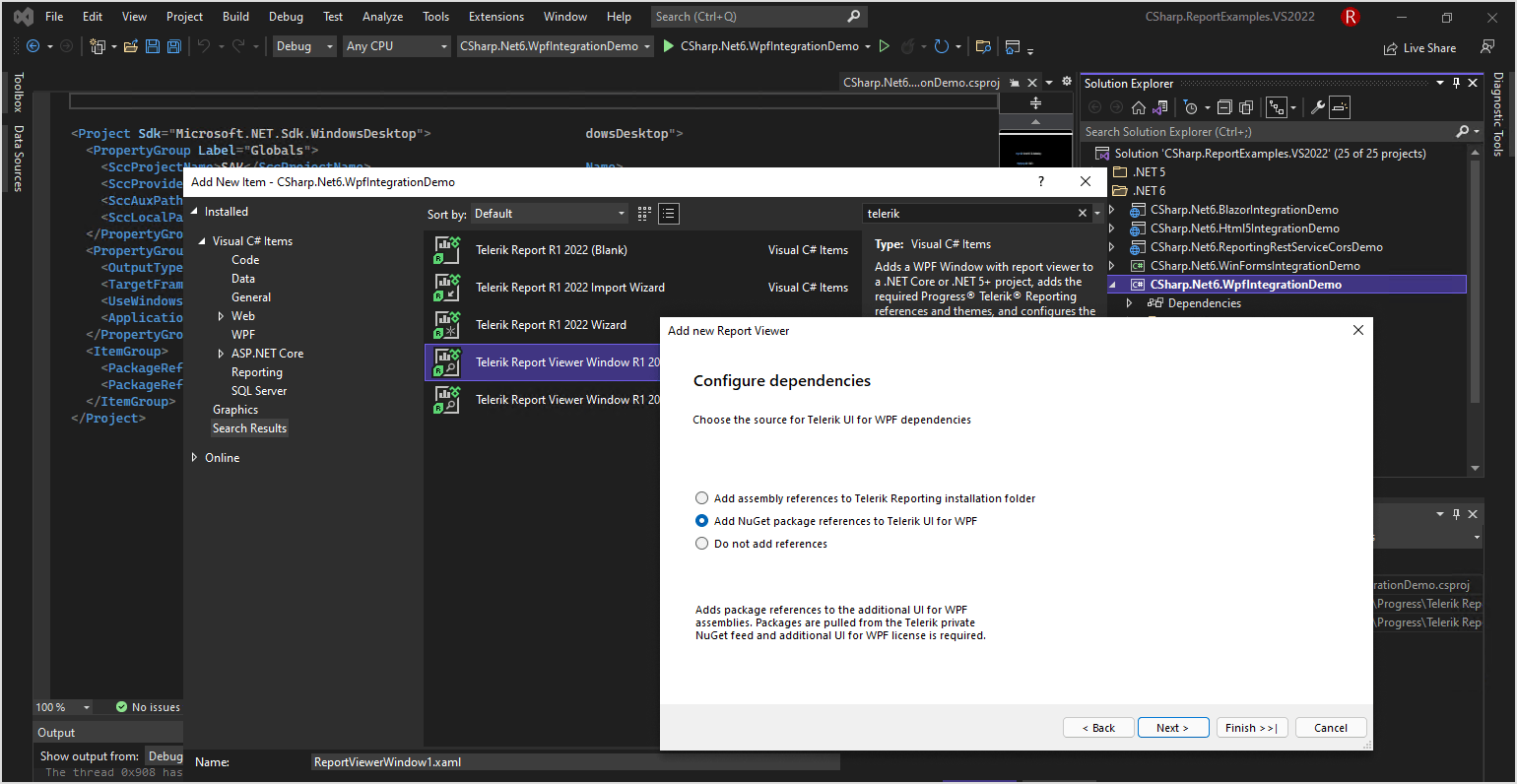The image size is (1517, 784).
Task: Open the startup project dropdown
Action: click(x=556, y=46)
